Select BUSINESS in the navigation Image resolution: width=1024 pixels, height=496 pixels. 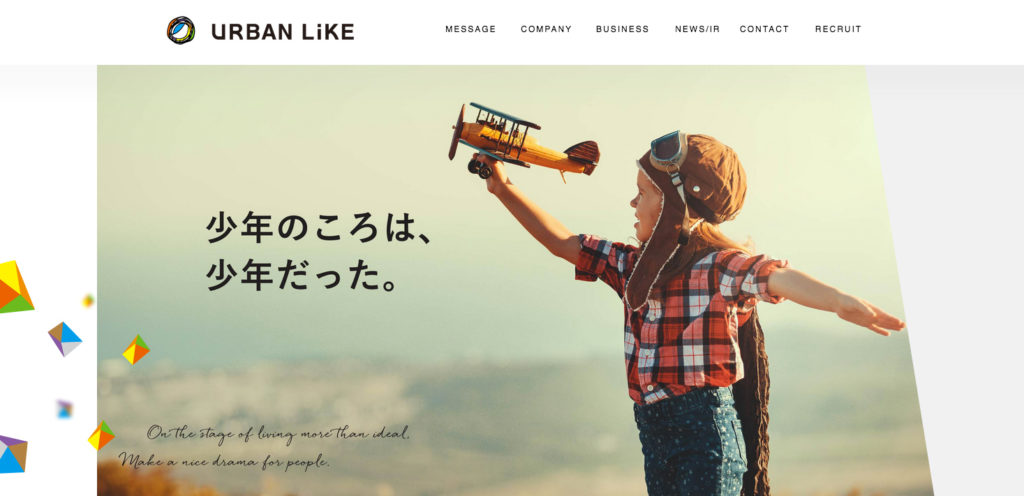point(622,29)
